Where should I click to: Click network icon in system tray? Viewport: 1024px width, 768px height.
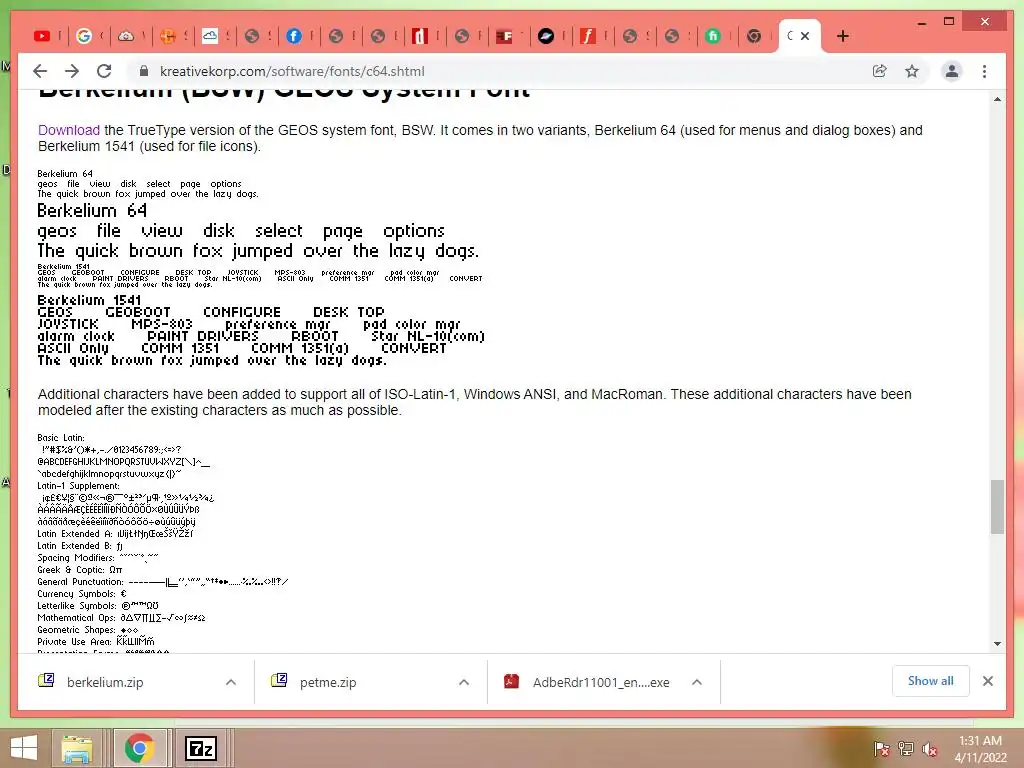[x=906, y=749]
